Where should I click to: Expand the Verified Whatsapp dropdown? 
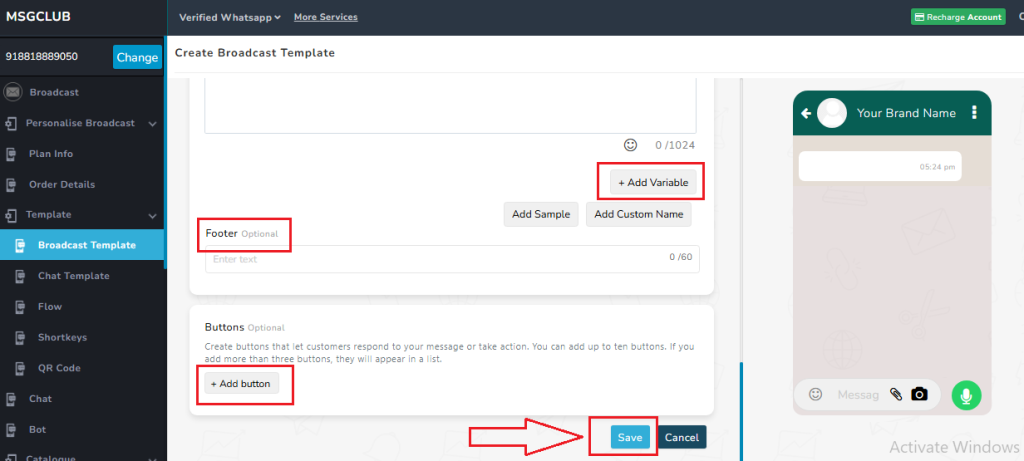coord(229,17)
